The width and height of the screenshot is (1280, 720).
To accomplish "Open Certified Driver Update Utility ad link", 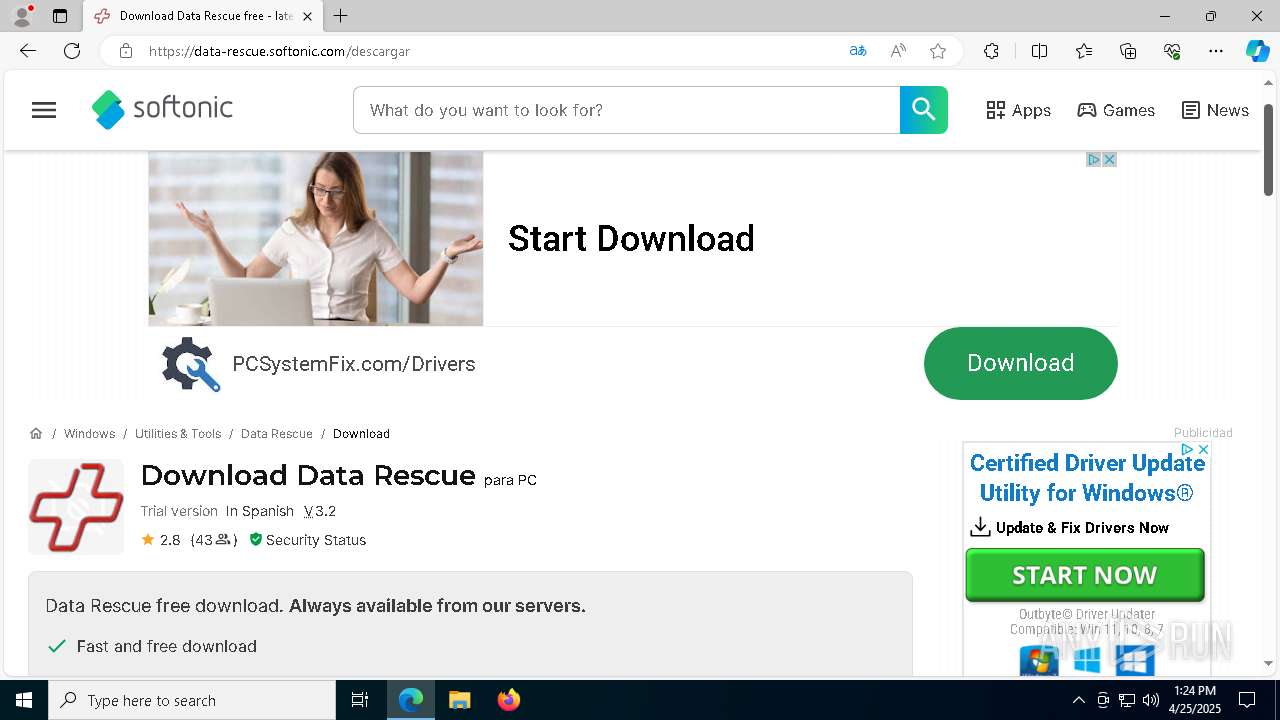I will click(1087, 478).
